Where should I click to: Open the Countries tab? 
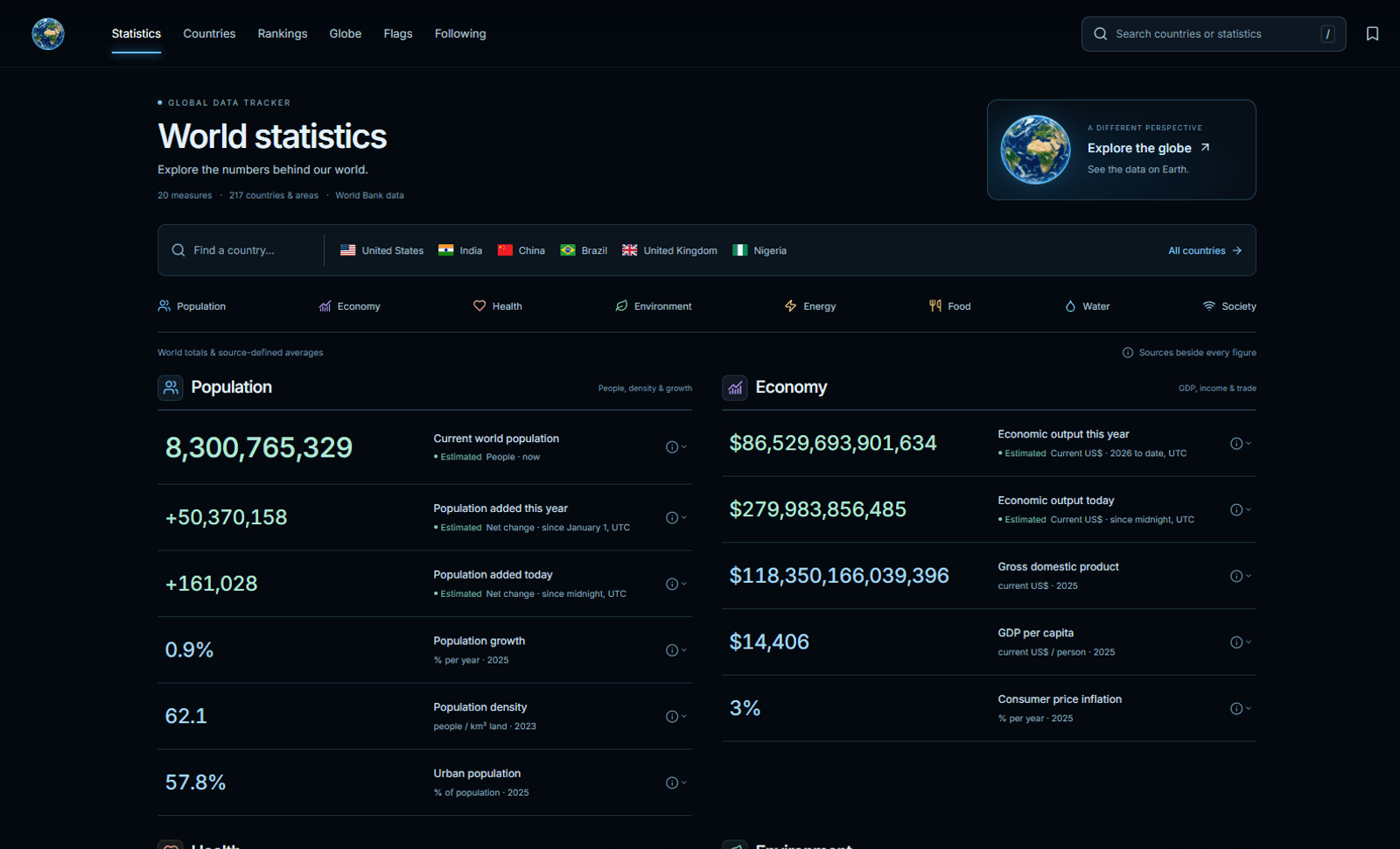tap(209, 34)
